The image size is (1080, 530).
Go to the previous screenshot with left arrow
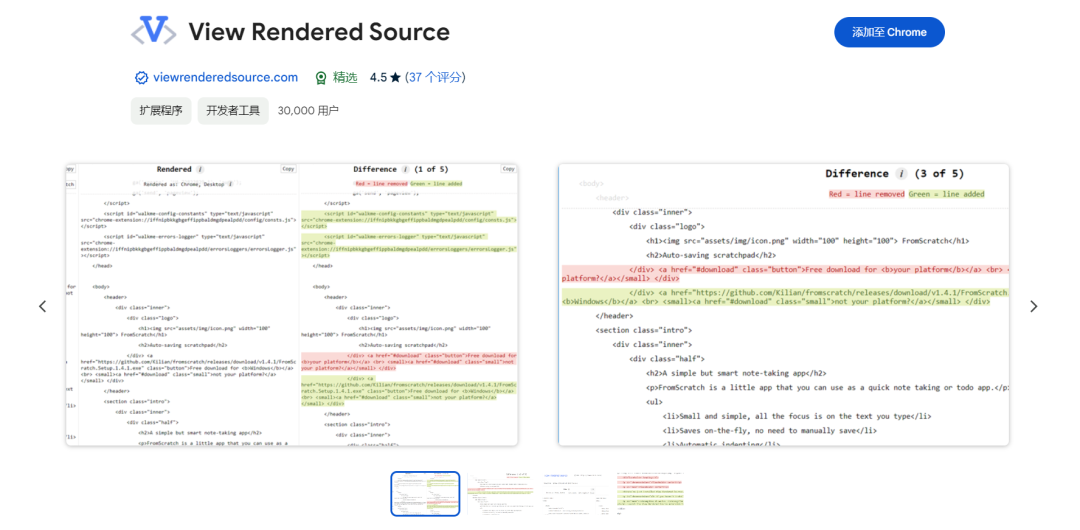click(x=42, y=306)
